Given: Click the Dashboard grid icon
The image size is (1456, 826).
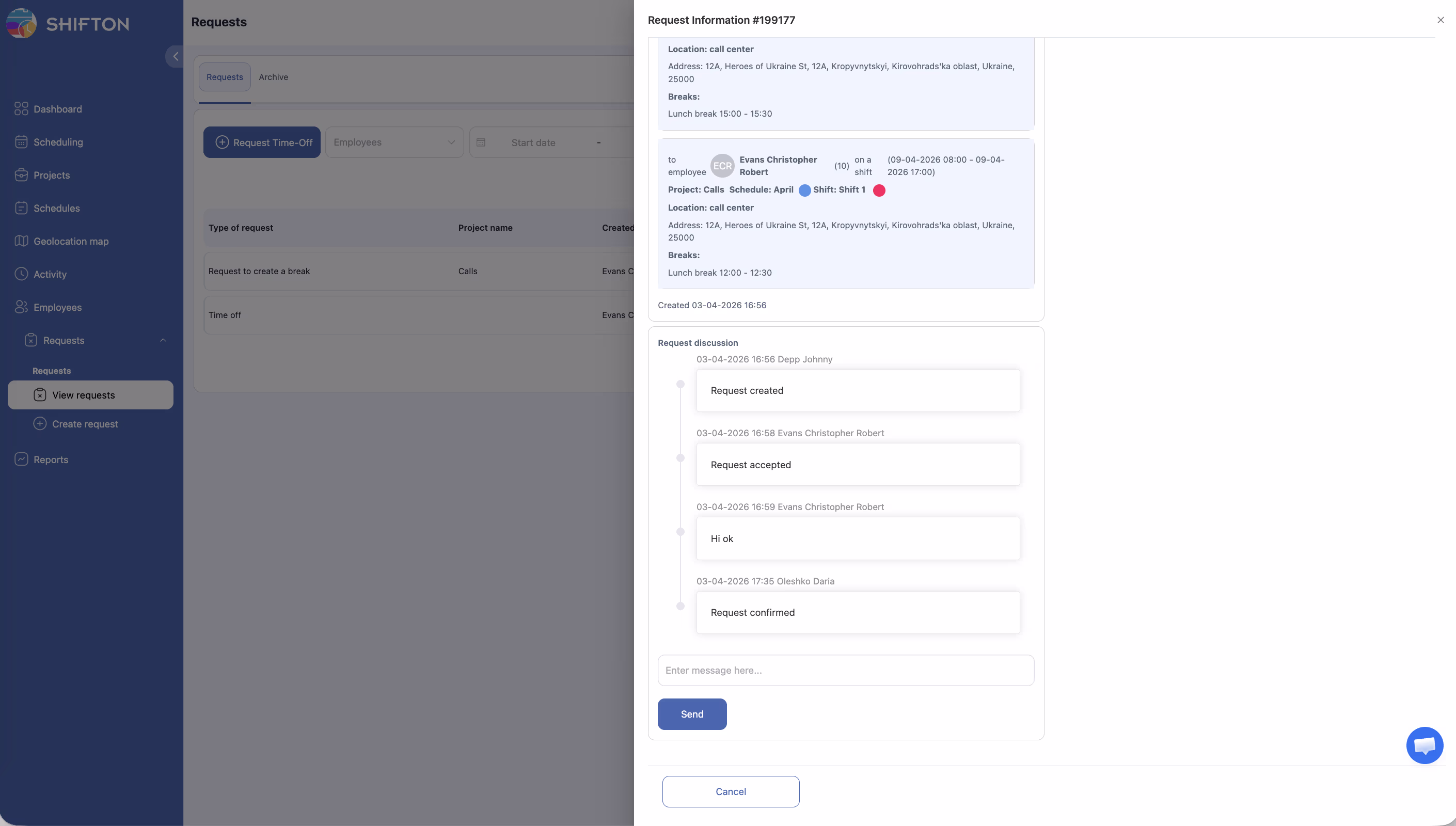Looking at the screenshot, I should [21, 109].
